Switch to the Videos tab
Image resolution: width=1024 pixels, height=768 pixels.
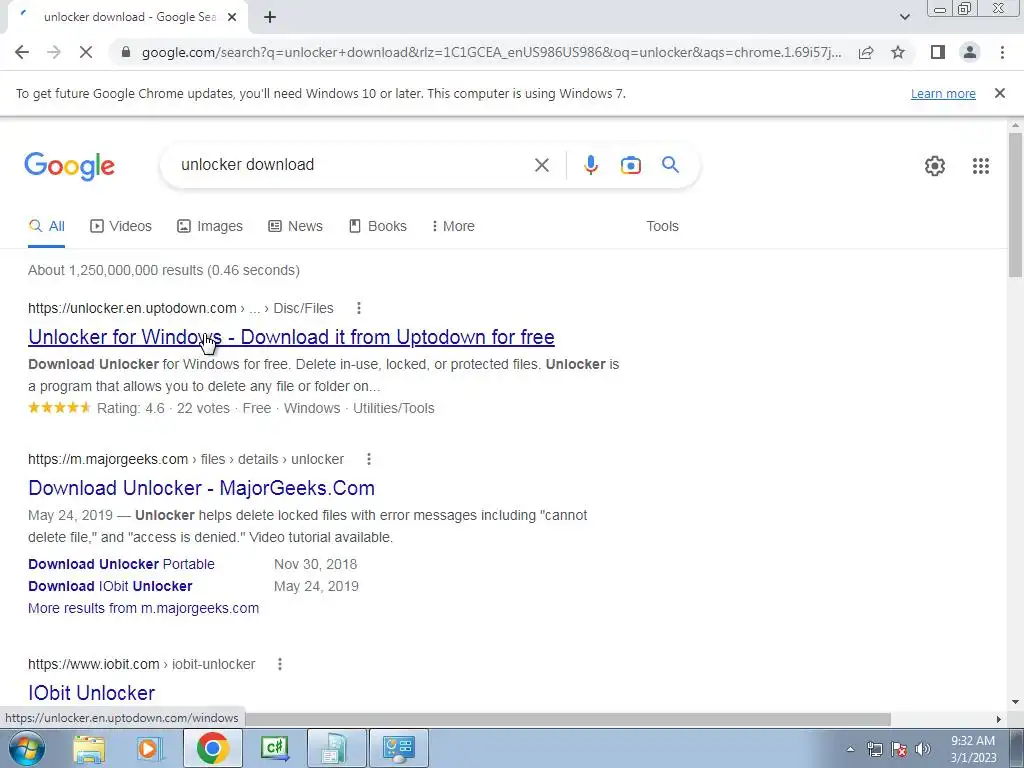[121, 226]
